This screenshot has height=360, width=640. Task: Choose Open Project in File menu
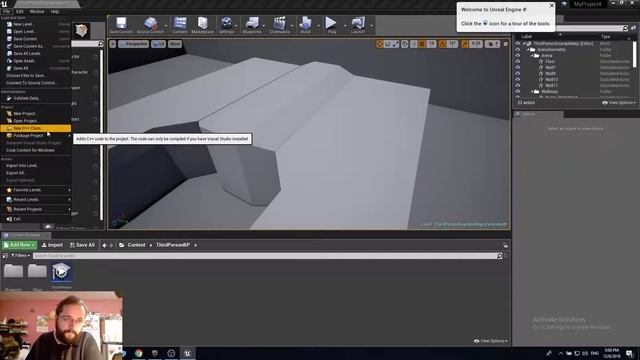point(36,121)
